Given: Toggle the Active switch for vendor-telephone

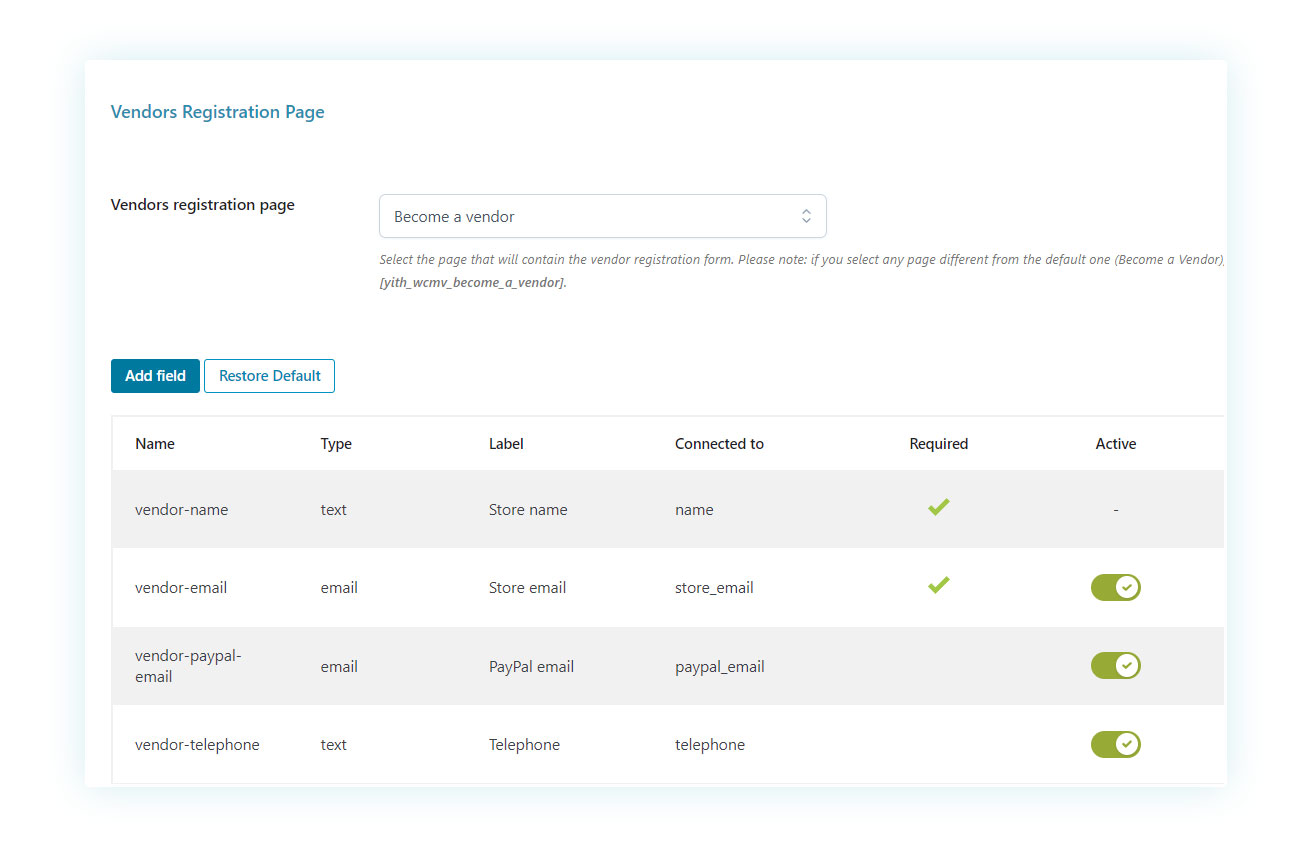Looking at the screenshot, I should (1115, 744).
